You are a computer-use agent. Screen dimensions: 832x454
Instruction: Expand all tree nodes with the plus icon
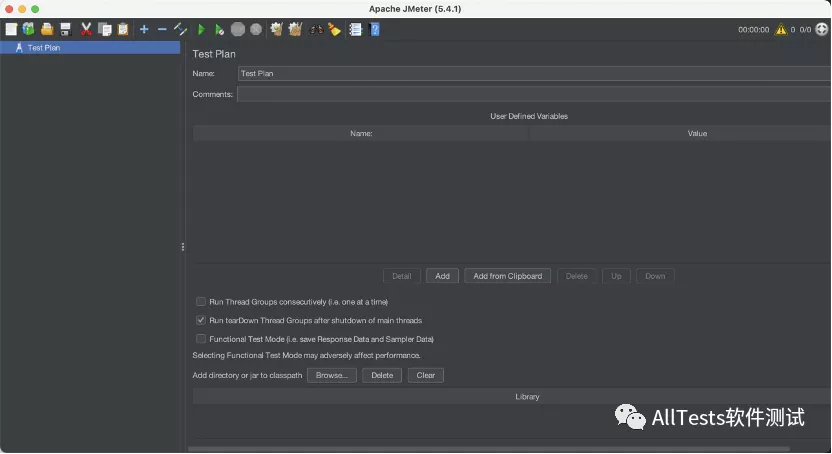click(144, 29)
